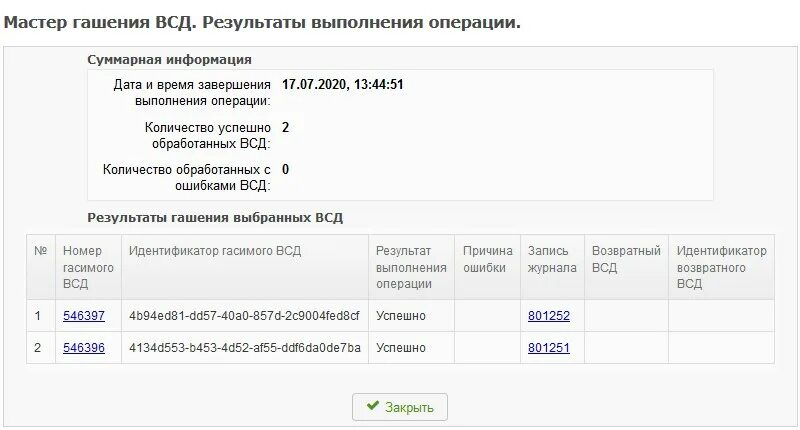Open VSD number 546397 link
Image resolution: width=800 pixels, height=430 pixels.
click(83, 316)
